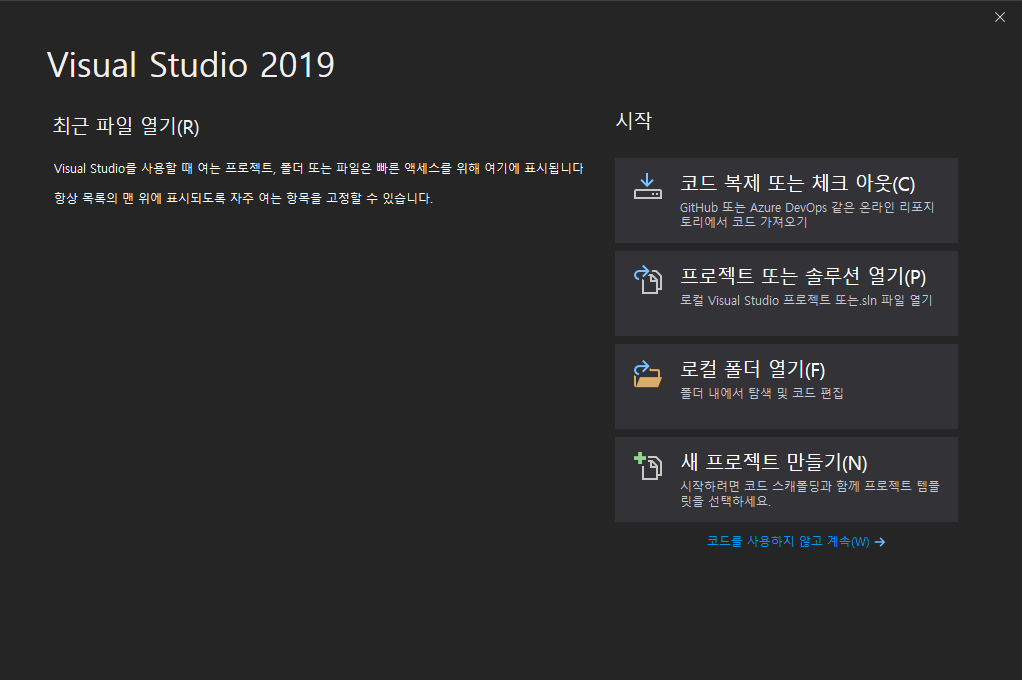The image size is (1022, 680).
Task: Follow 코드를 사용하지 않고 계속(W) link
Action: [796, 542]
